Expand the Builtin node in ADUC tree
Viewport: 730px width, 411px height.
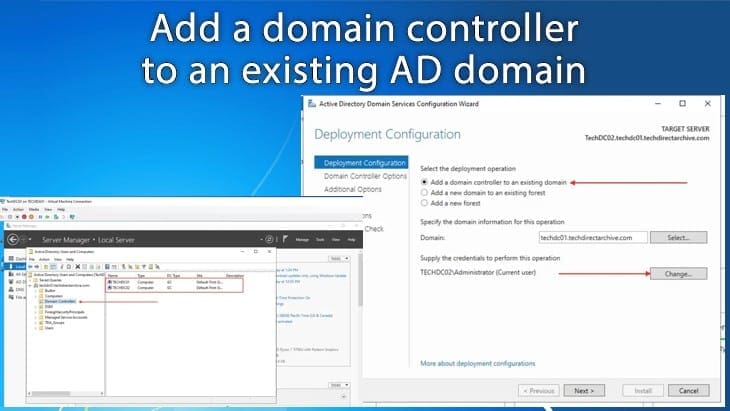[x=35, y=291]
